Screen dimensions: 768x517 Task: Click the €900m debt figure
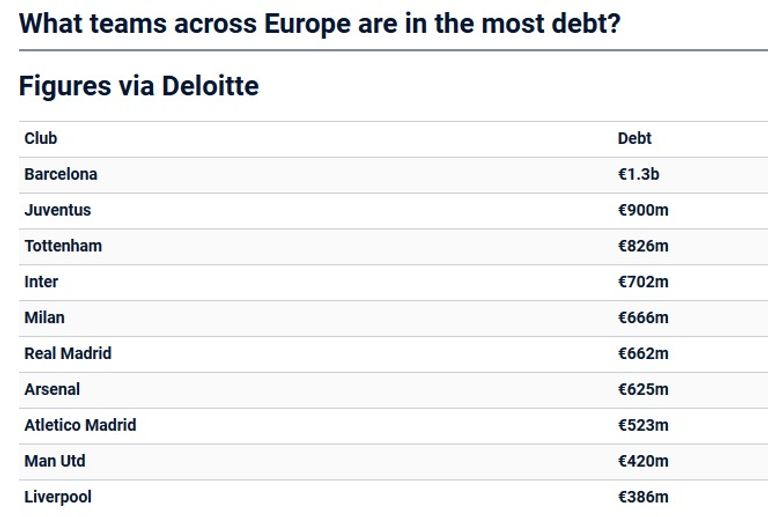point(643,210)
